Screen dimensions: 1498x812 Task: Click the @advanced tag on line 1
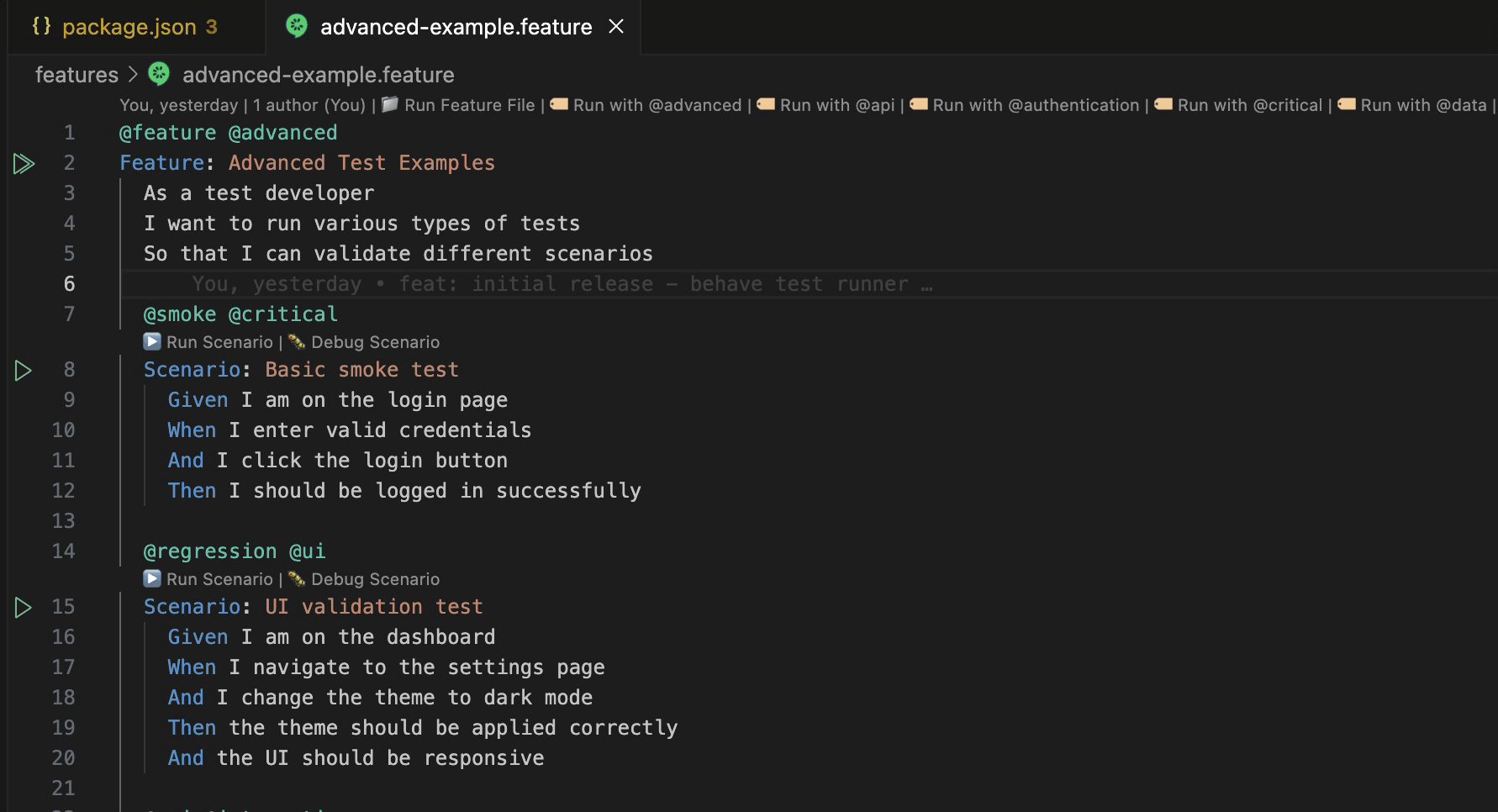point(283,133)
